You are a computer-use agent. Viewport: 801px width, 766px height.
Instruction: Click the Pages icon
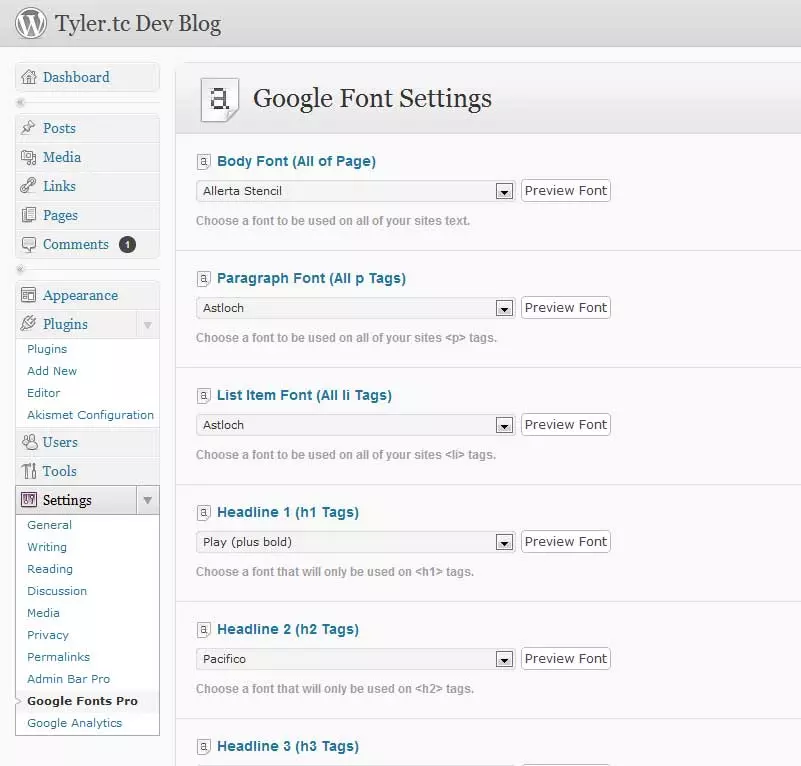click(x=29, y=215)
